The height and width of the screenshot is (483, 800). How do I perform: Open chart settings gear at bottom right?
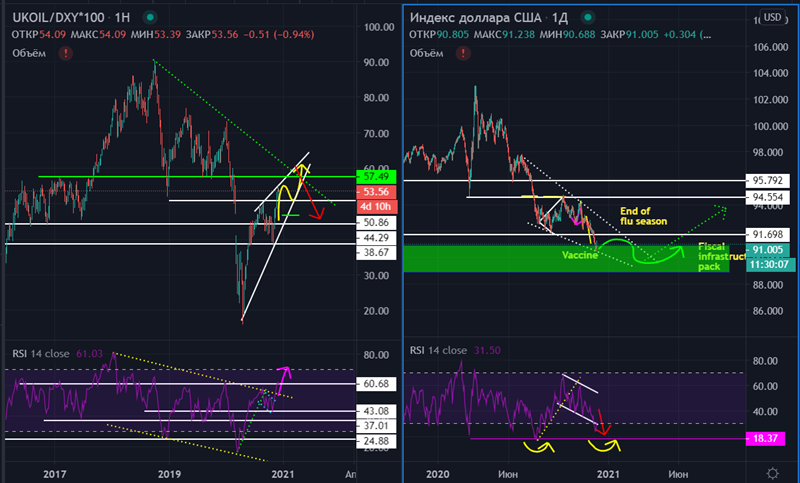(772, 472)
